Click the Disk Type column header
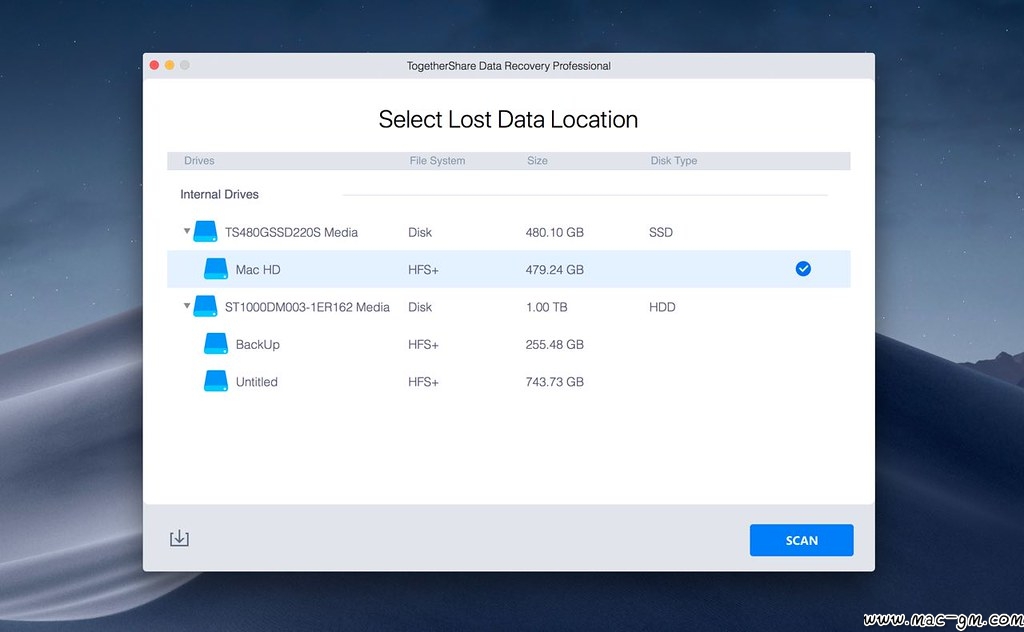1024x632 pixels. (673, 161)
